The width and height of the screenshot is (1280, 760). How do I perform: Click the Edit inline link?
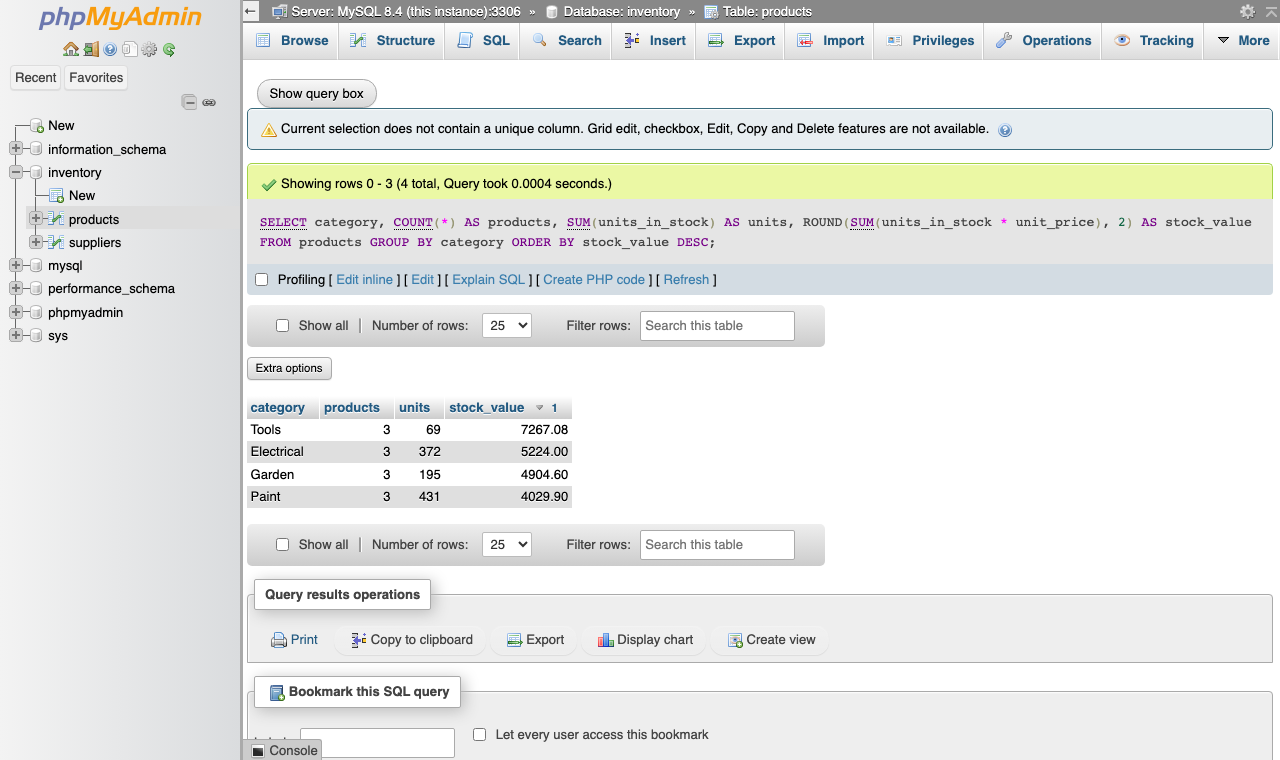click(364, 280)
